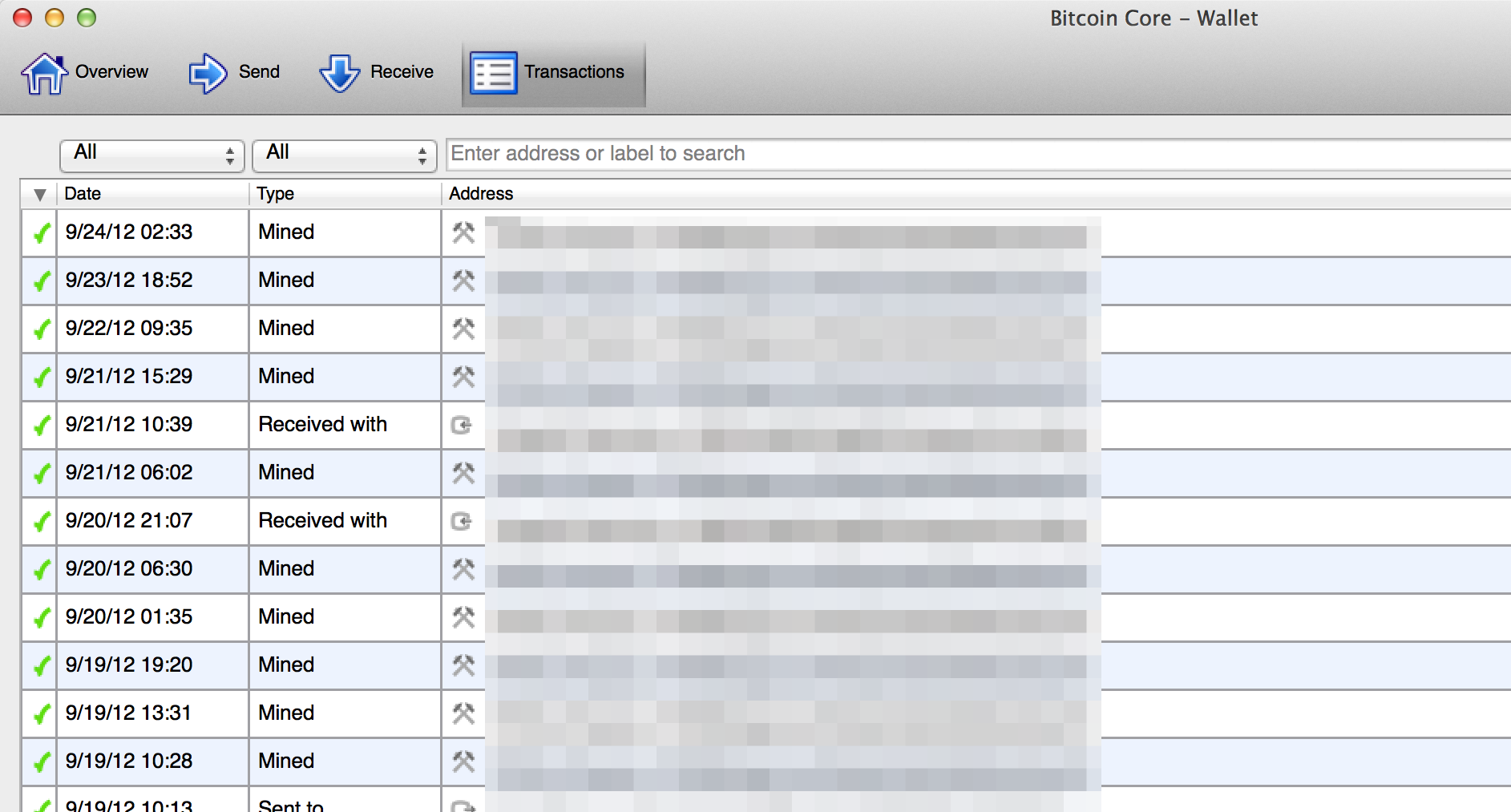Click the Mined type for 9/24/12 02:33
Viewport: 1511px width, 812px height.
click(x=286, y=232)
